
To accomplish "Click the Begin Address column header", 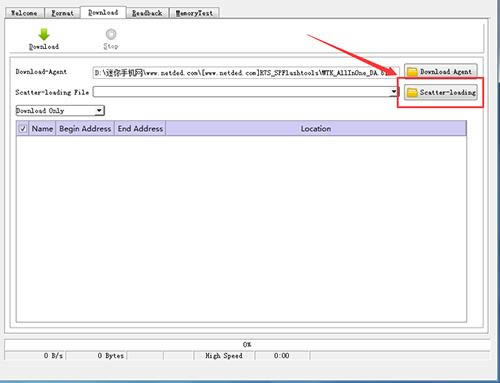I will point(85,129).
